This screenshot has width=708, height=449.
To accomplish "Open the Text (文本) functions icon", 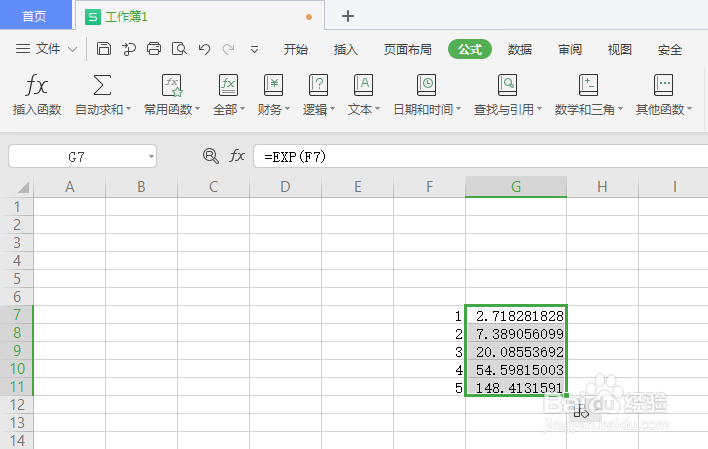I will [x=363, y=85].
